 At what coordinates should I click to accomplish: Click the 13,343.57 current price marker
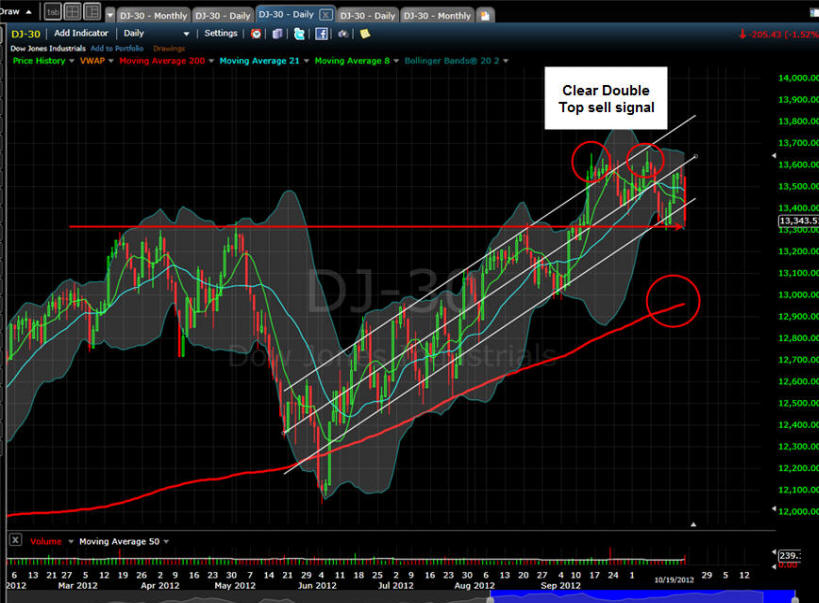coord(798,221)
